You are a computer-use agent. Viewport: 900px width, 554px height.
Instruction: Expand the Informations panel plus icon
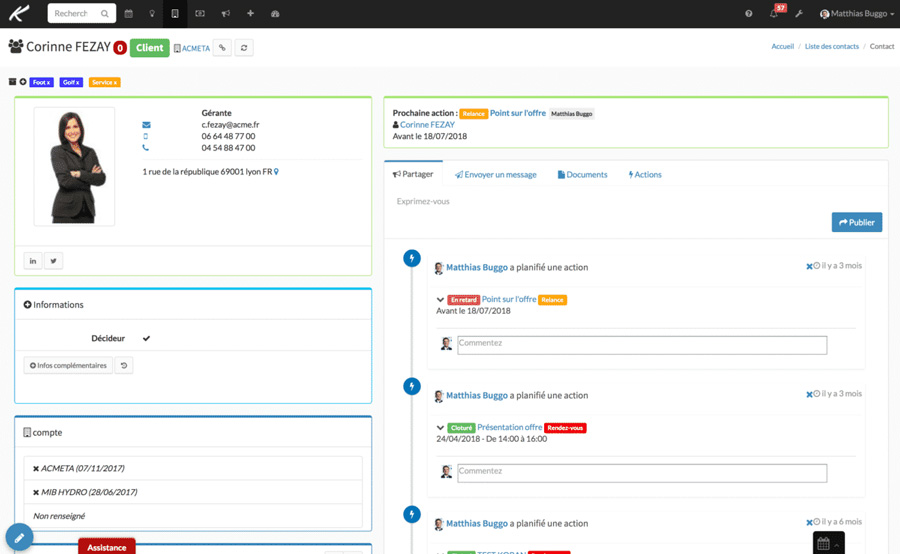click(28, 305)
